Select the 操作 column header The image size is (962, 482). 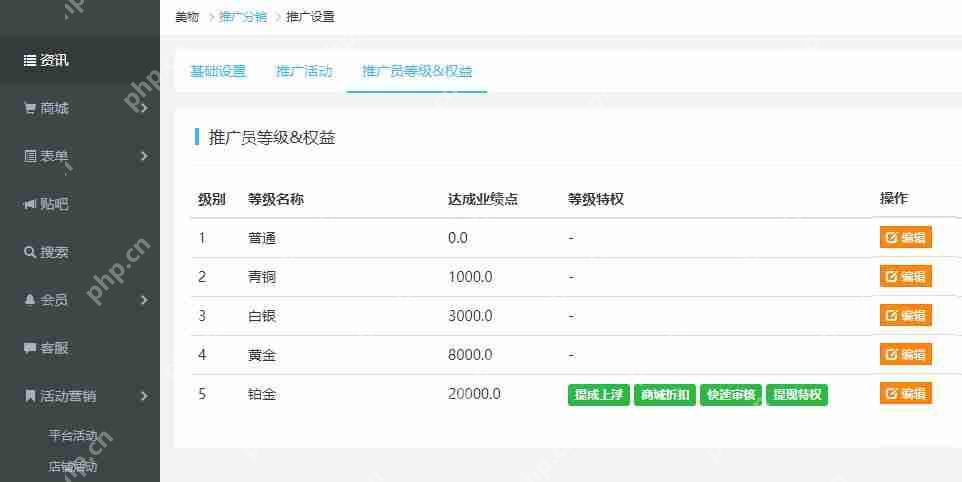[x=894, y=198]
